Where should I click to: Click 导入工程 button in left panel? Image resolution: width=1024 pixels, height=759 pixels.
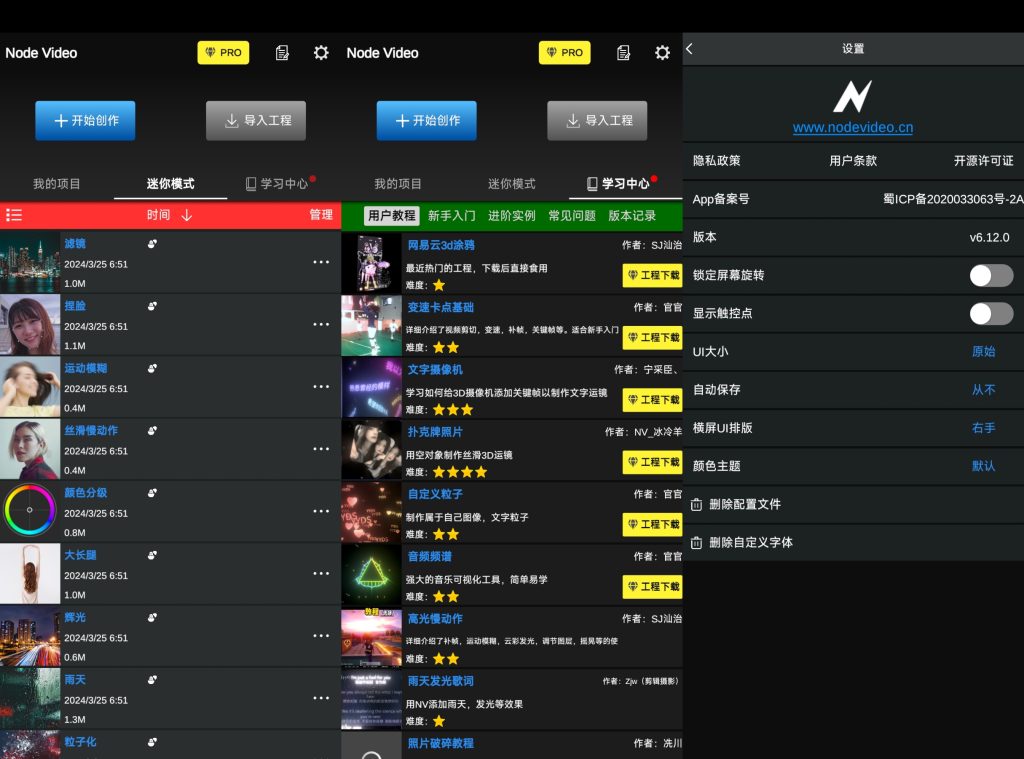256,120
